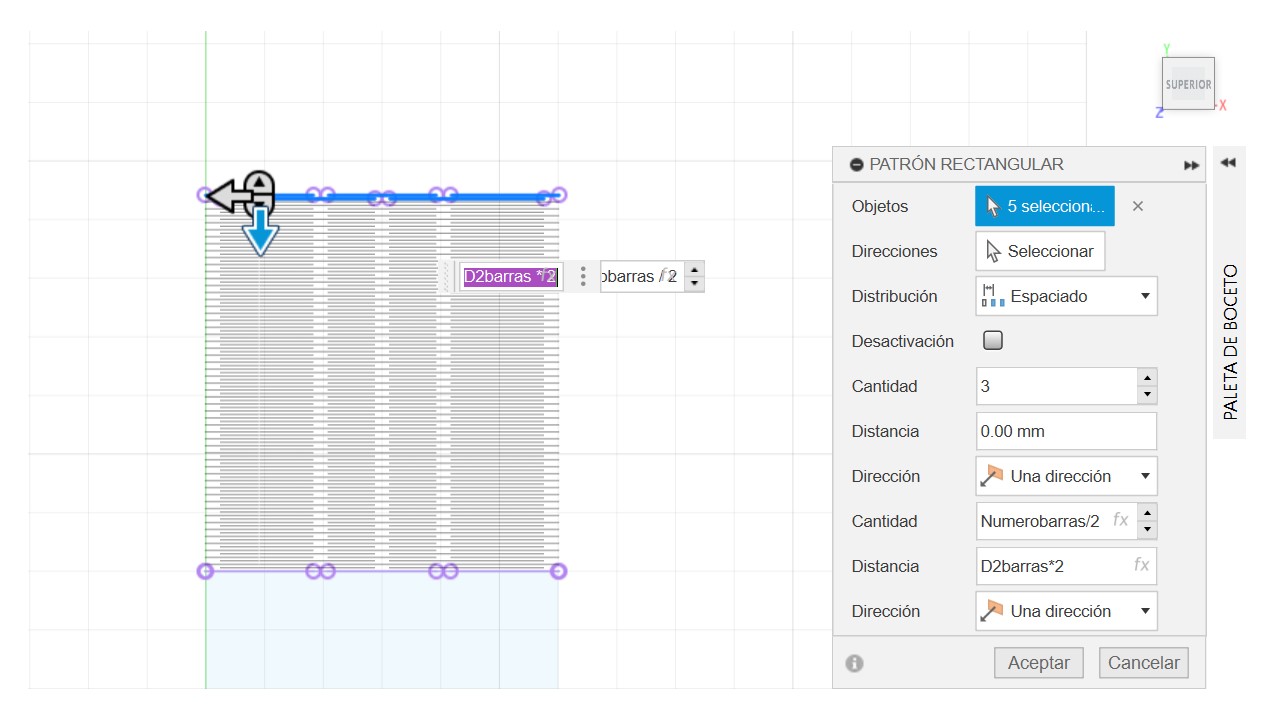Viewport: 1280px width, 720px height.
Task: Click Cancelar to dismiss the dialog
Action: coord(1144,663)
